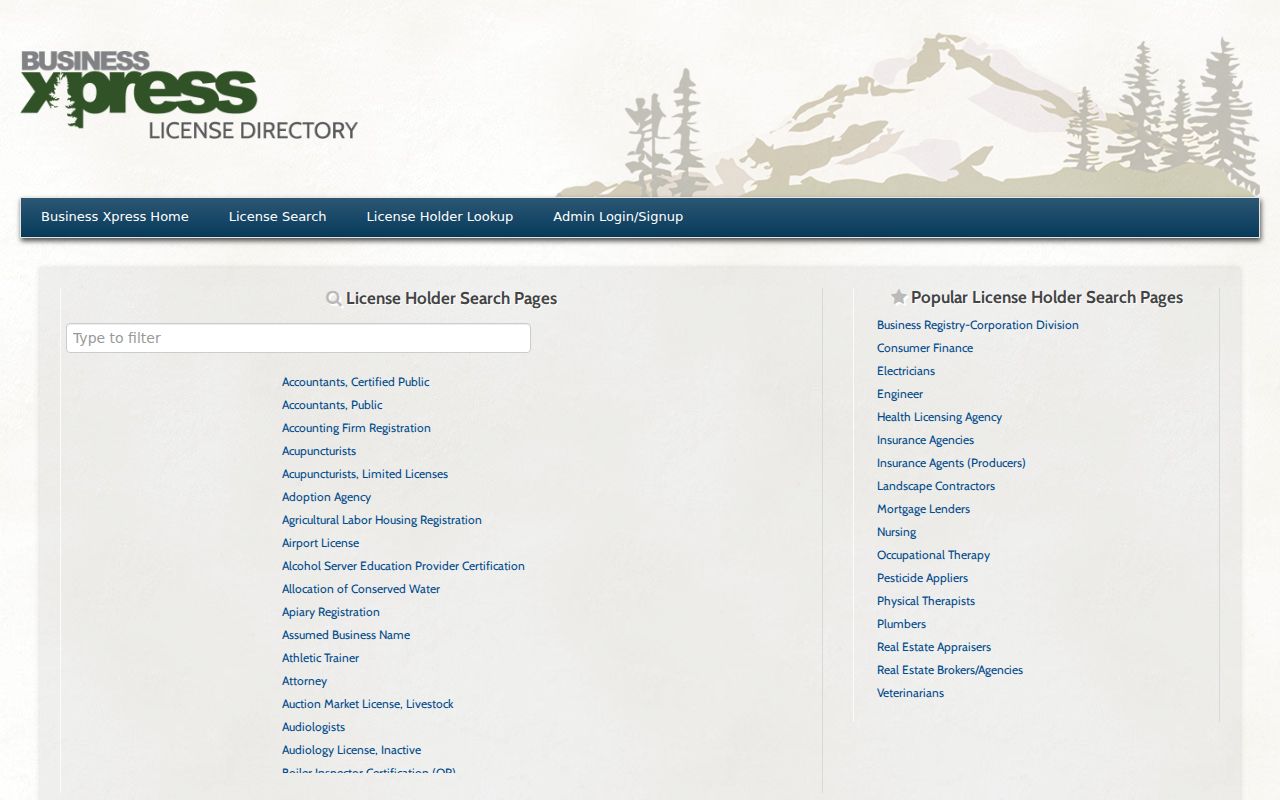This screenshot has width=1280, height=800.
Task: Select Audiologists link
Action: tap(313, 727)
